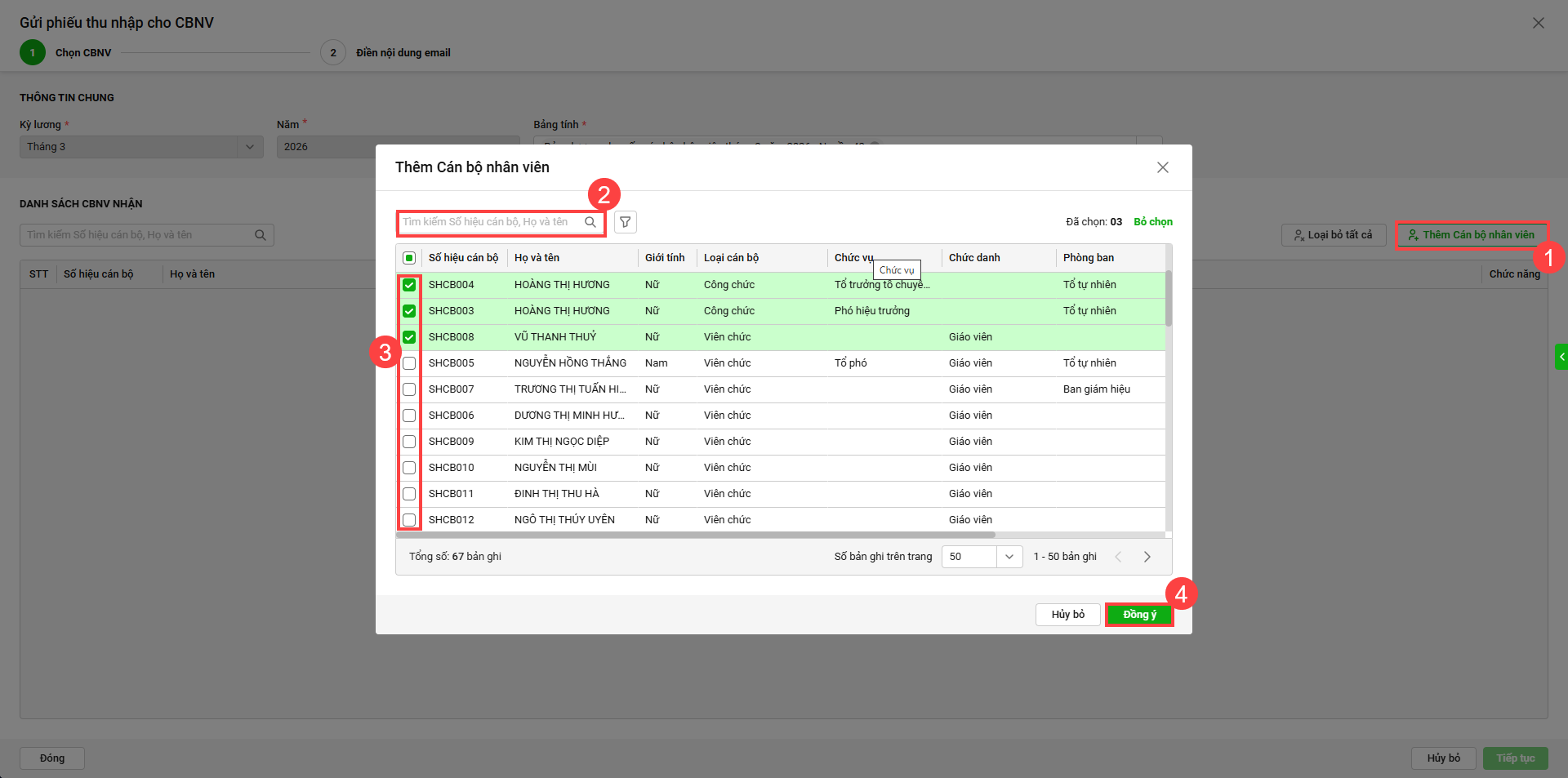The height and width of the screenshot is (778, 1568).
Task: Click search icon in CBNV list
Action: [260, 235]
